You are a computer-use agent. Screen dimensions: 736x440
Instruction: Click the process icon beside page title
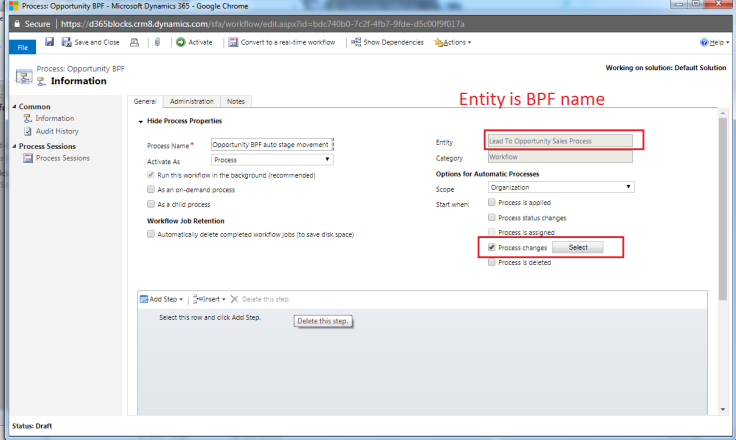click(x=24, y=76)
